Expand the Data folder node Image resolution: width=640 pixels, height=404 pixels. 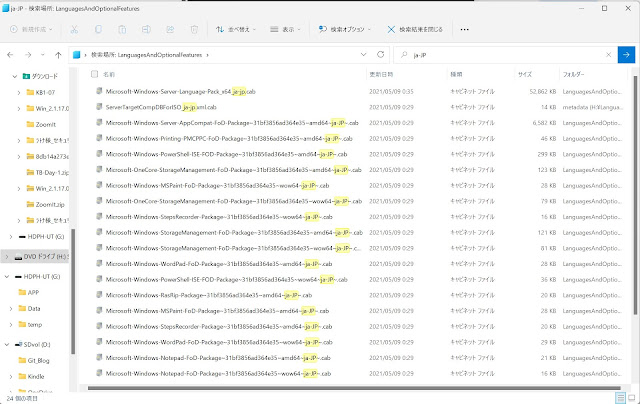[11, 309]
